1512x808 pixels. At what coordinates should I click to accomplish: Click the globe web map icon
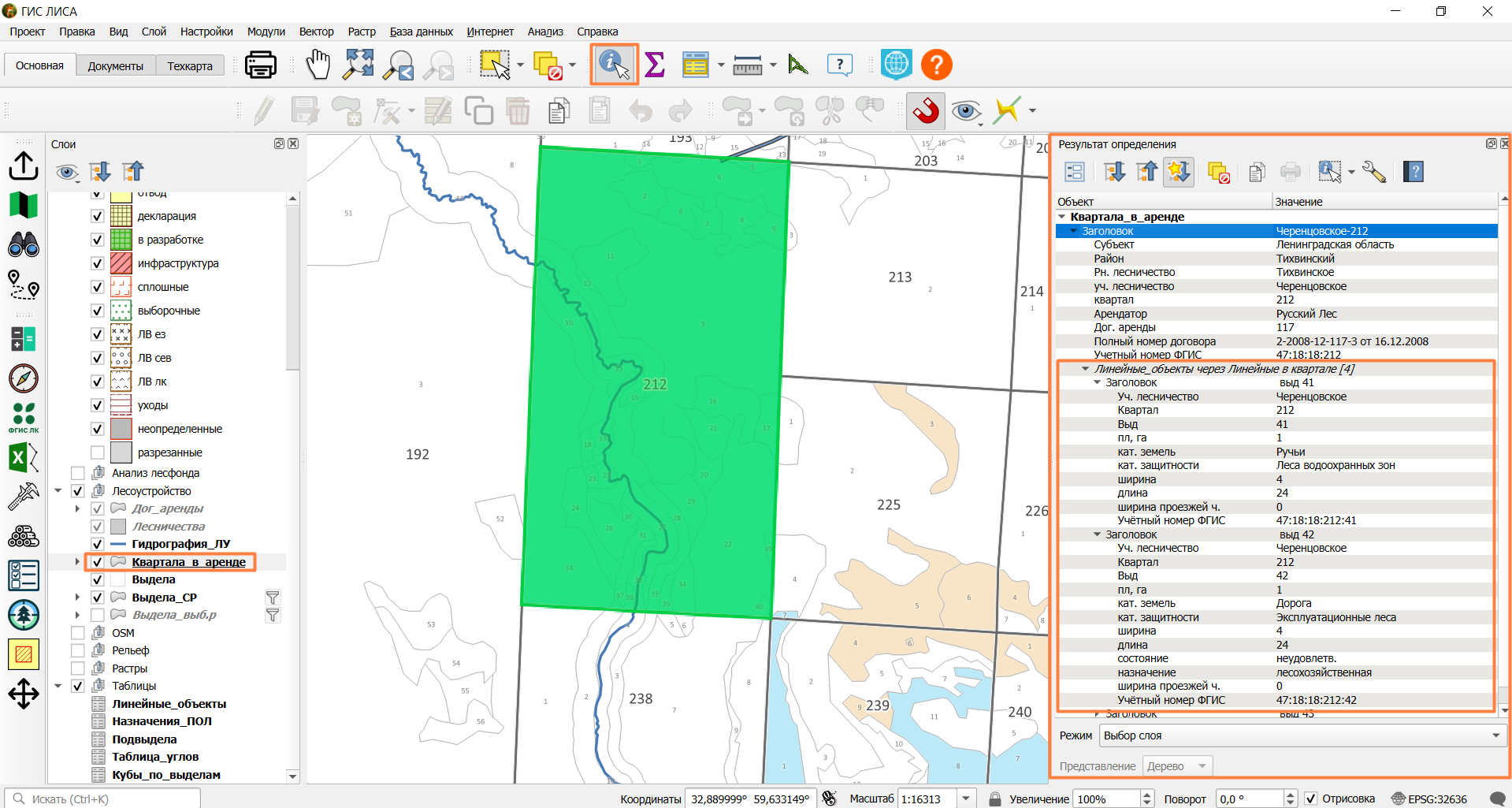tap(896, 65)
